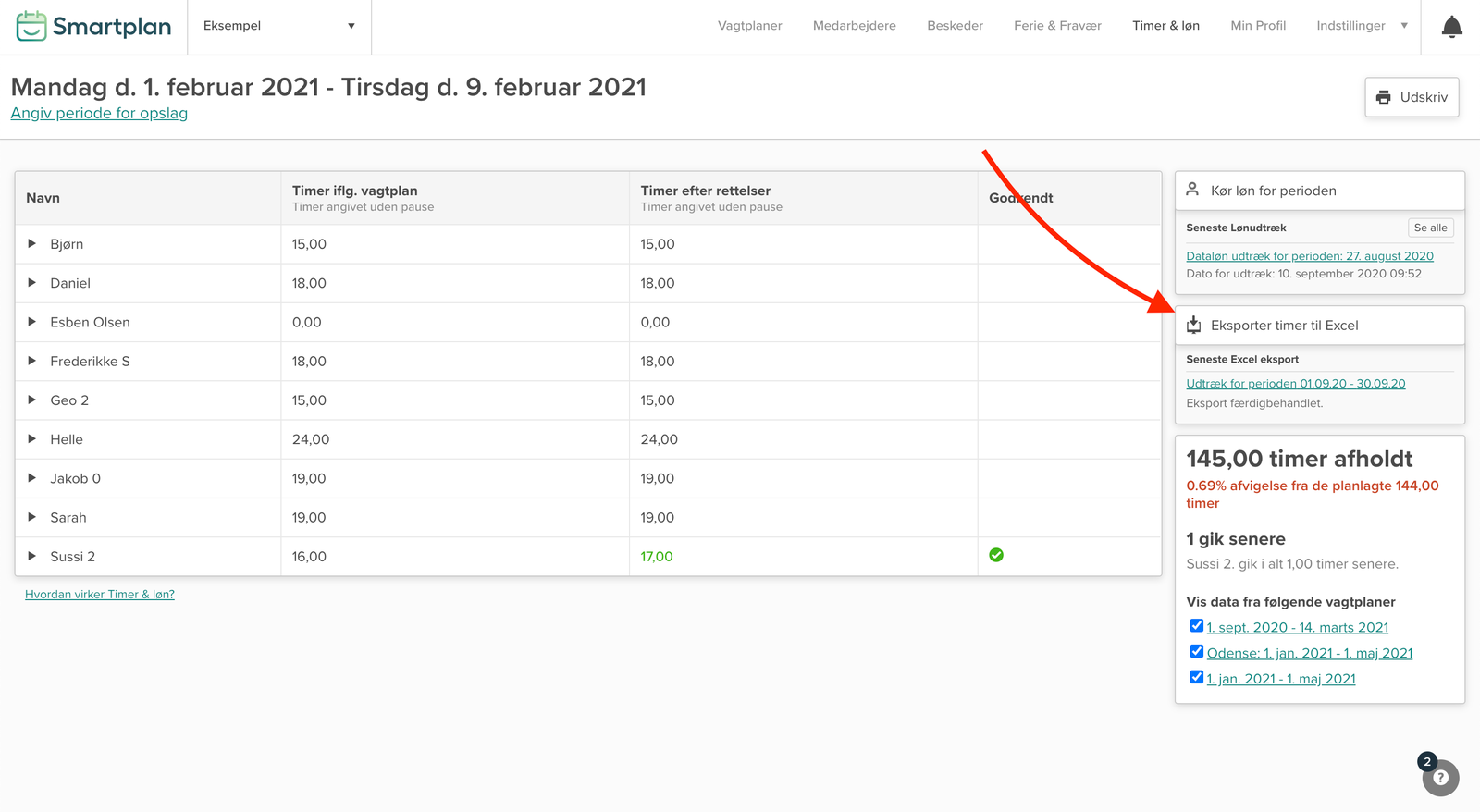This screenshot has width=1480, height=812.
Task: Click Angiv periode for opslag link
Action: coord(99,113)
